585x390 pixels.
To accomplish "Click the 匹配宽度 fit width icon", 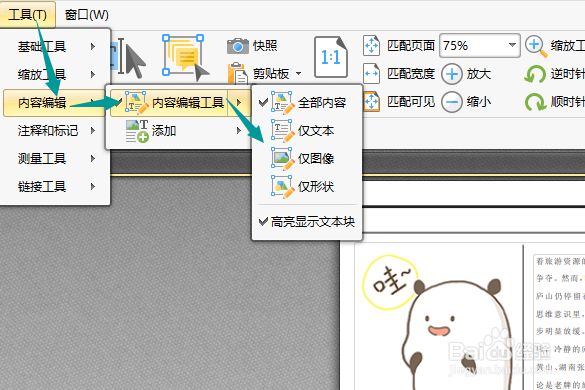I will pos(371,74).
